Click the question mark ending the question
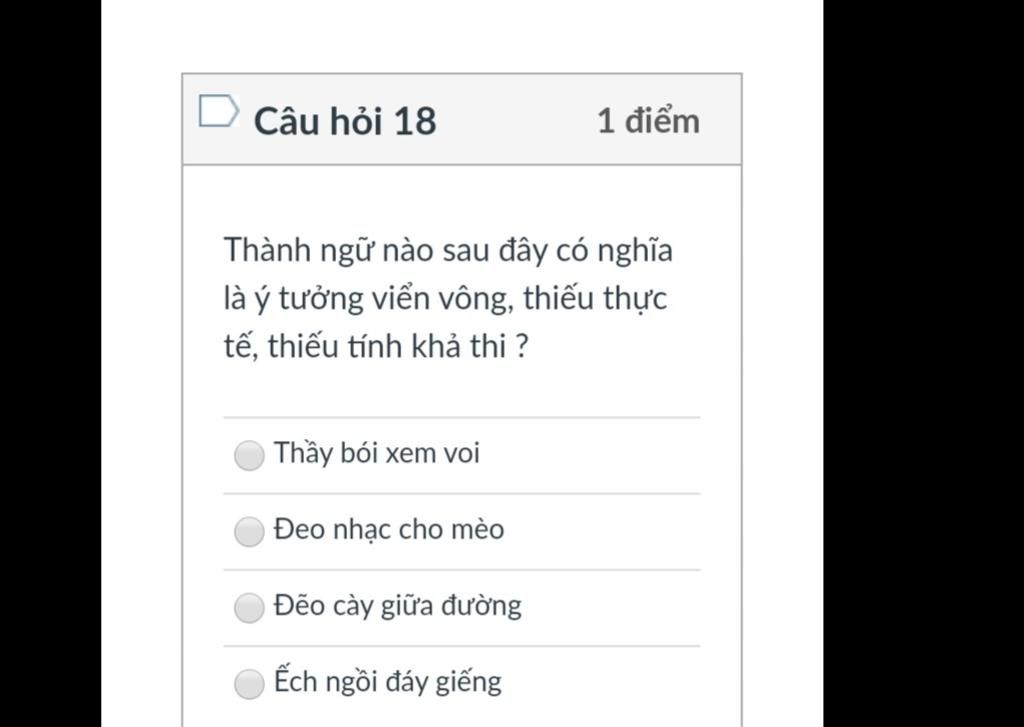 point(521,346)
